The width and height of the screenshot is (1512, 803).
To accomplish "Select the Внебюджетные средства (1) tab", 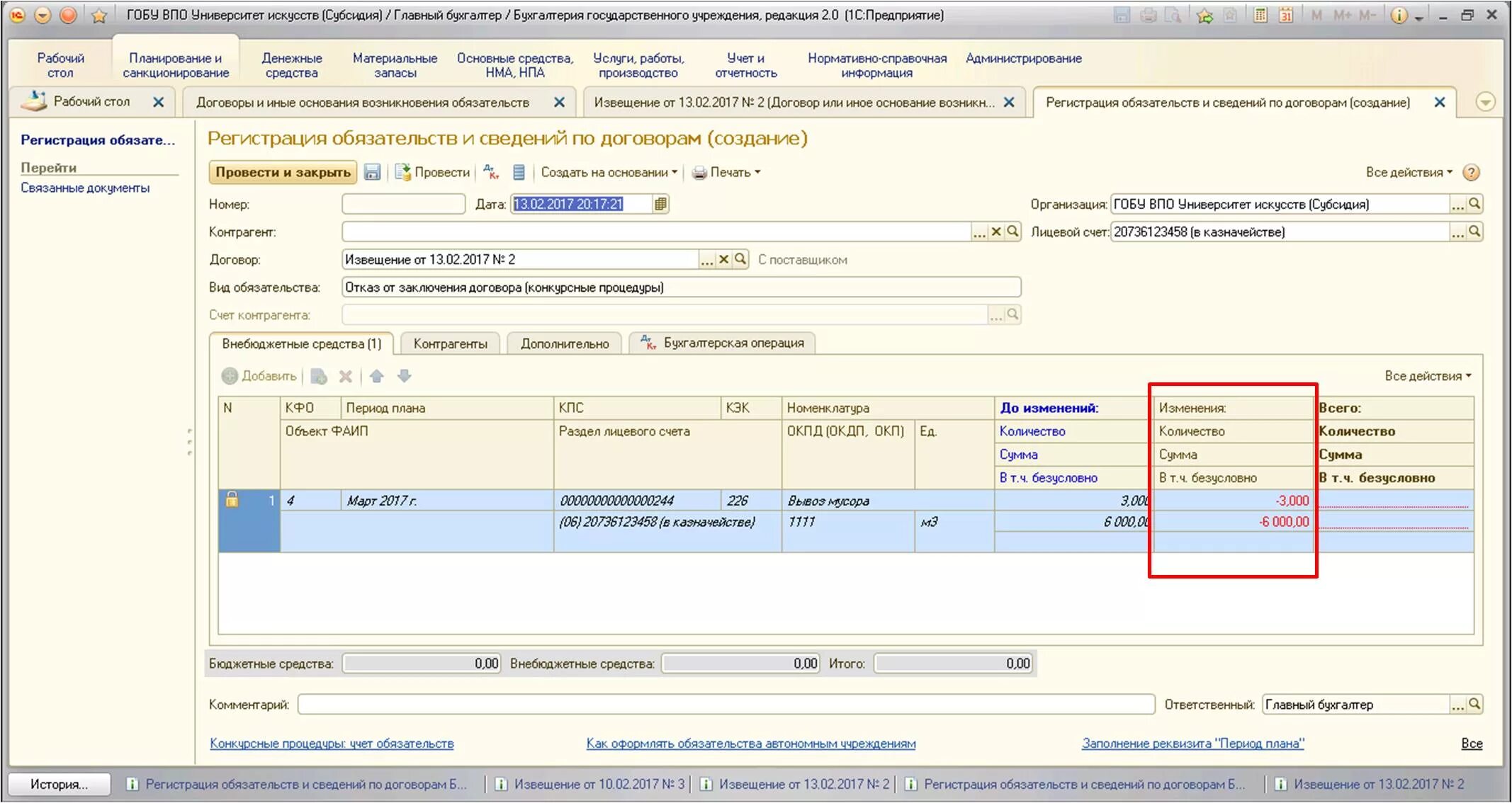I will (x=302, y=343).
